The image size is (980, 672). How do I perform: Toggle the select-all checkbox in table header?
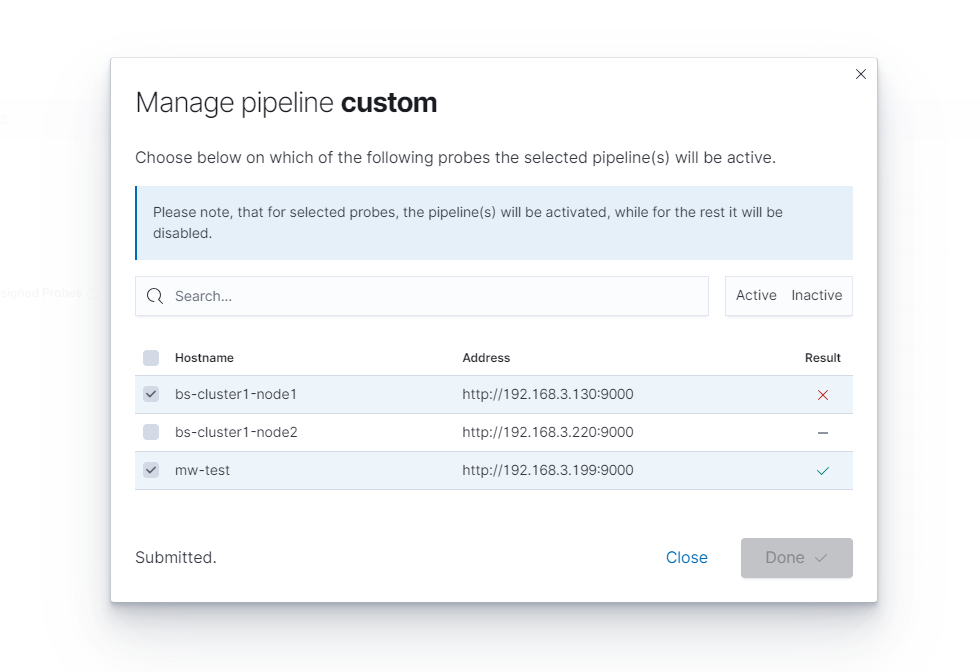pyautogui.click(x=151, y=358)
